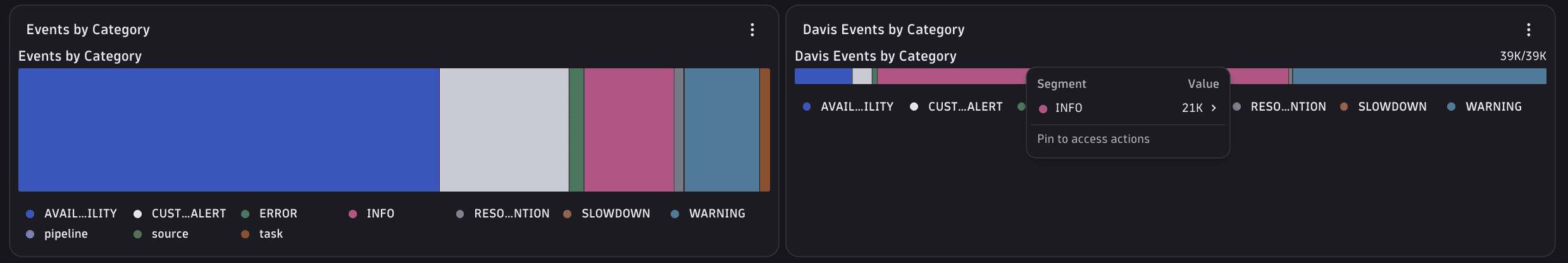Toggle task legend entry

click(262, 234)
